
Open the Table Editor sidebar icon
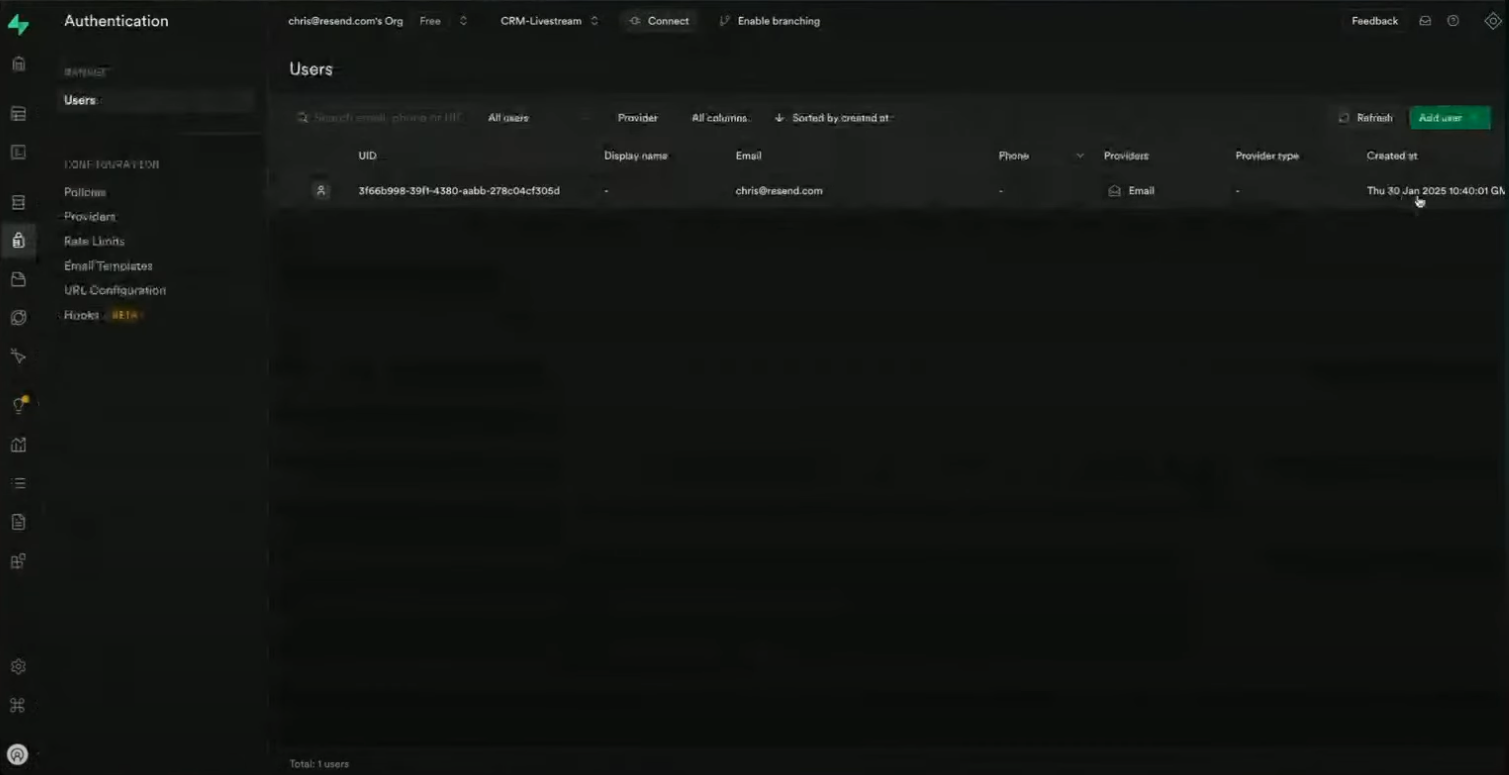pyautogui.click(x=18, y=114)
